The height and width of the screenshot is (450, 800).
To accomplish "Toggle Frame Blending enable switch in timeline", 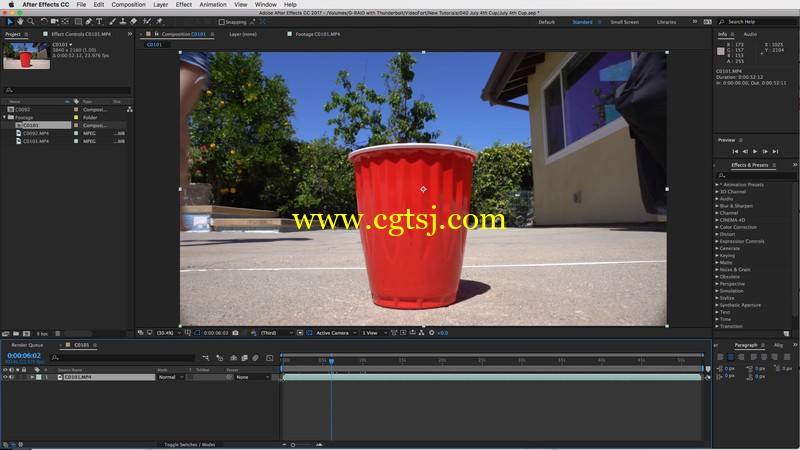I will (x=244, y=358).
